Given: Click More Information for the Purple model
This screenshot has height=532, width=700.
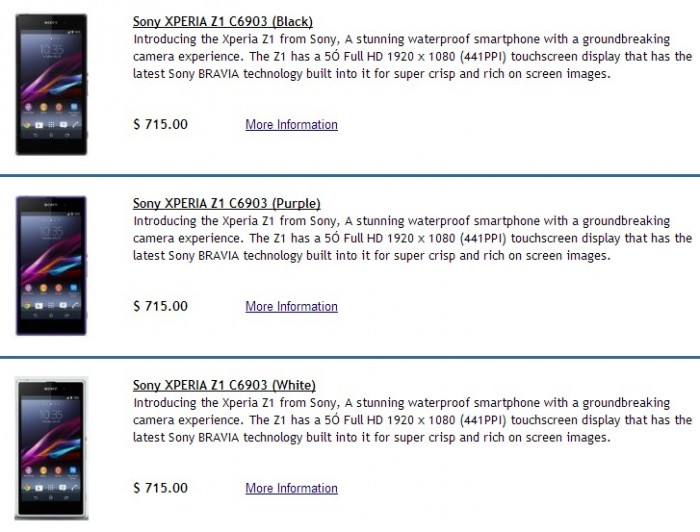Looking at the screenshot, I should [x=291, y=307].
